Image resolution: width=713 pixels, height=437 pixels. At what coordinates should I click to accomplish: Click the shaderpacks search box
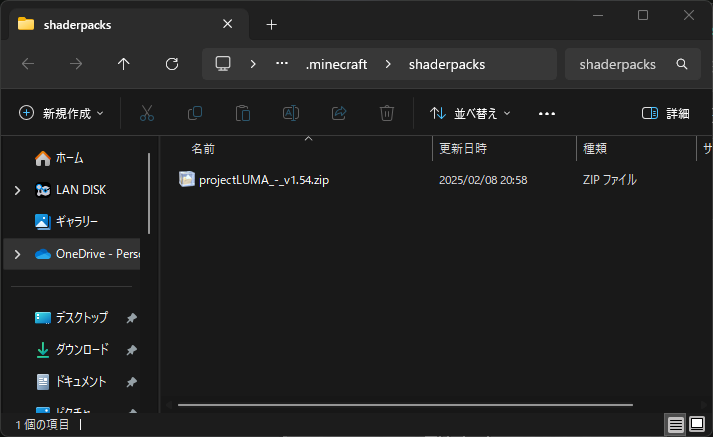620,64
